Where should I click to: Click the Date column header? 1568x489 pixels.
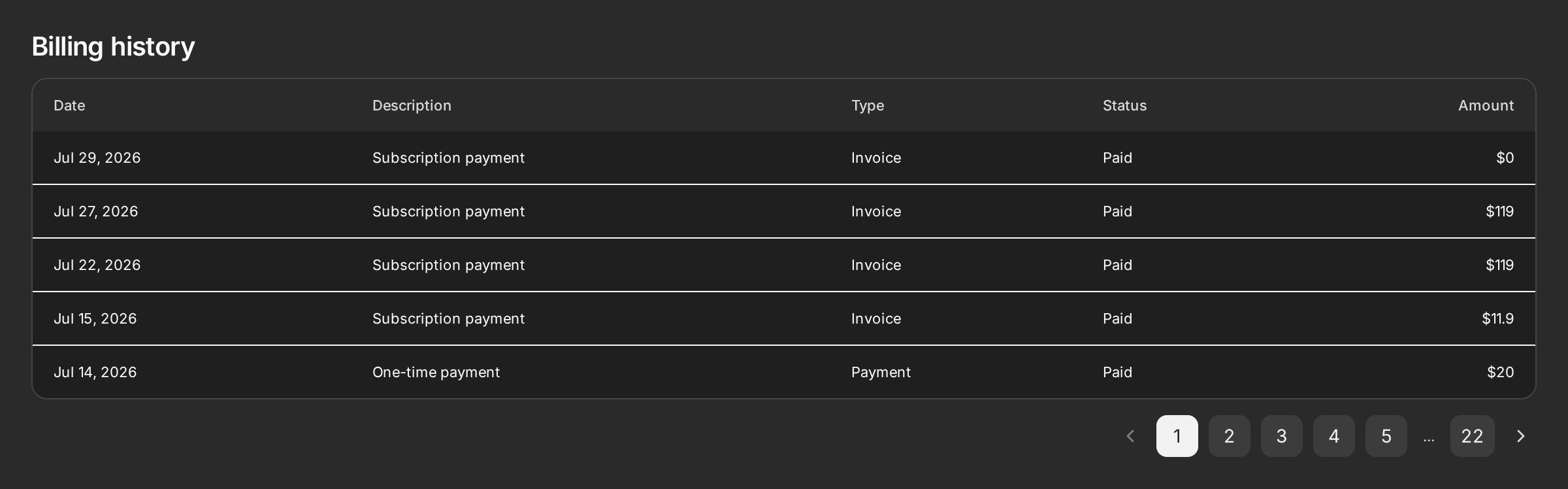pyautogui.click(x=69, y=105)
